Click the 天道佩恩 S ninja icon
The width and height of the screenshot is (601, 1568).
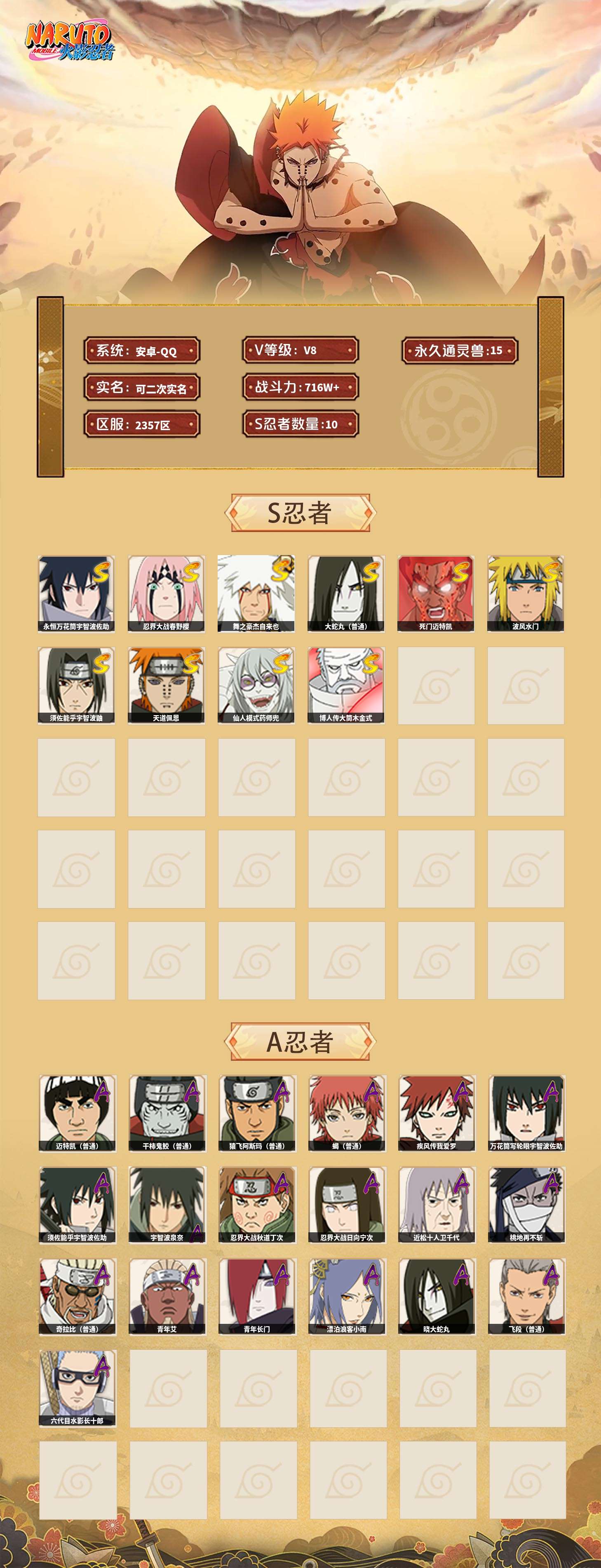[x=166, y=685]
